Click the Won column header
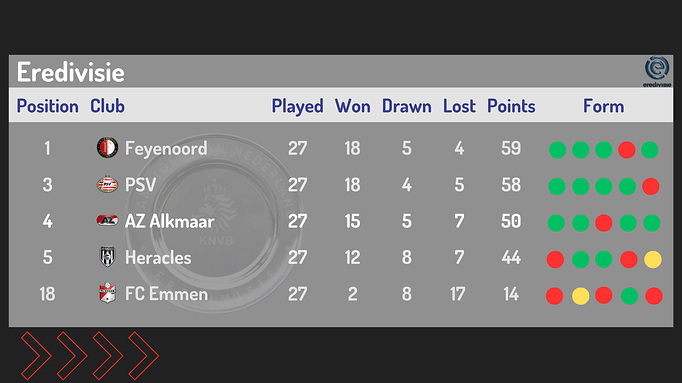This screenshot has height=383, width=682. [x=352, y=106]
